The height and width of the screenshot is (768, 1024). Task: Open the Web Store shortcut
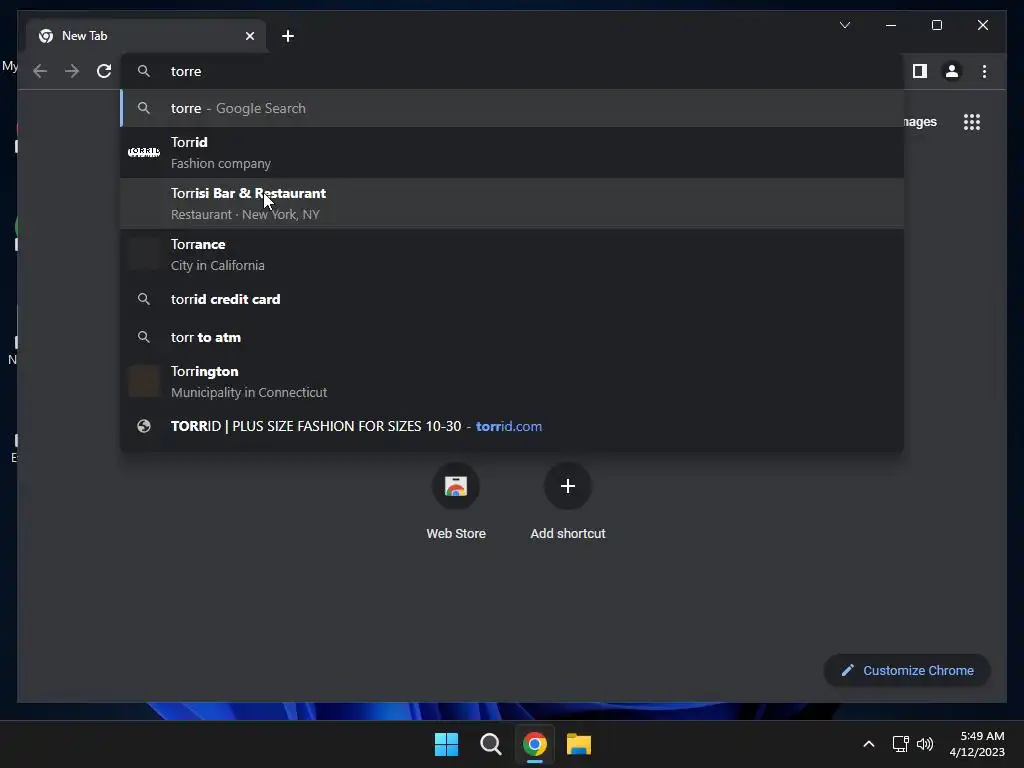click(x=456, y=502)
